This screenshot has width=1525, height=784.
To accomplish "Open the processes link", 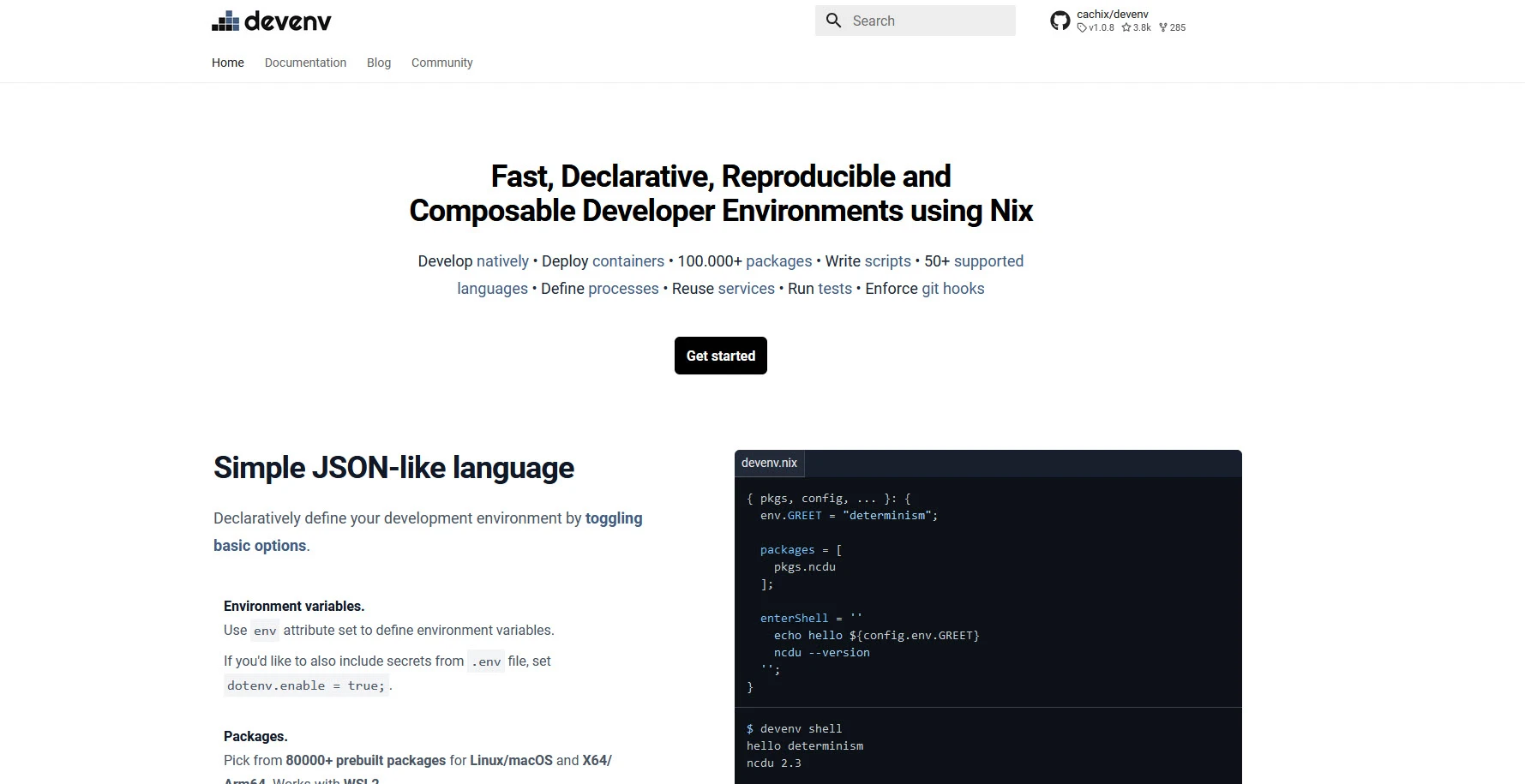I will click(623, 289).
